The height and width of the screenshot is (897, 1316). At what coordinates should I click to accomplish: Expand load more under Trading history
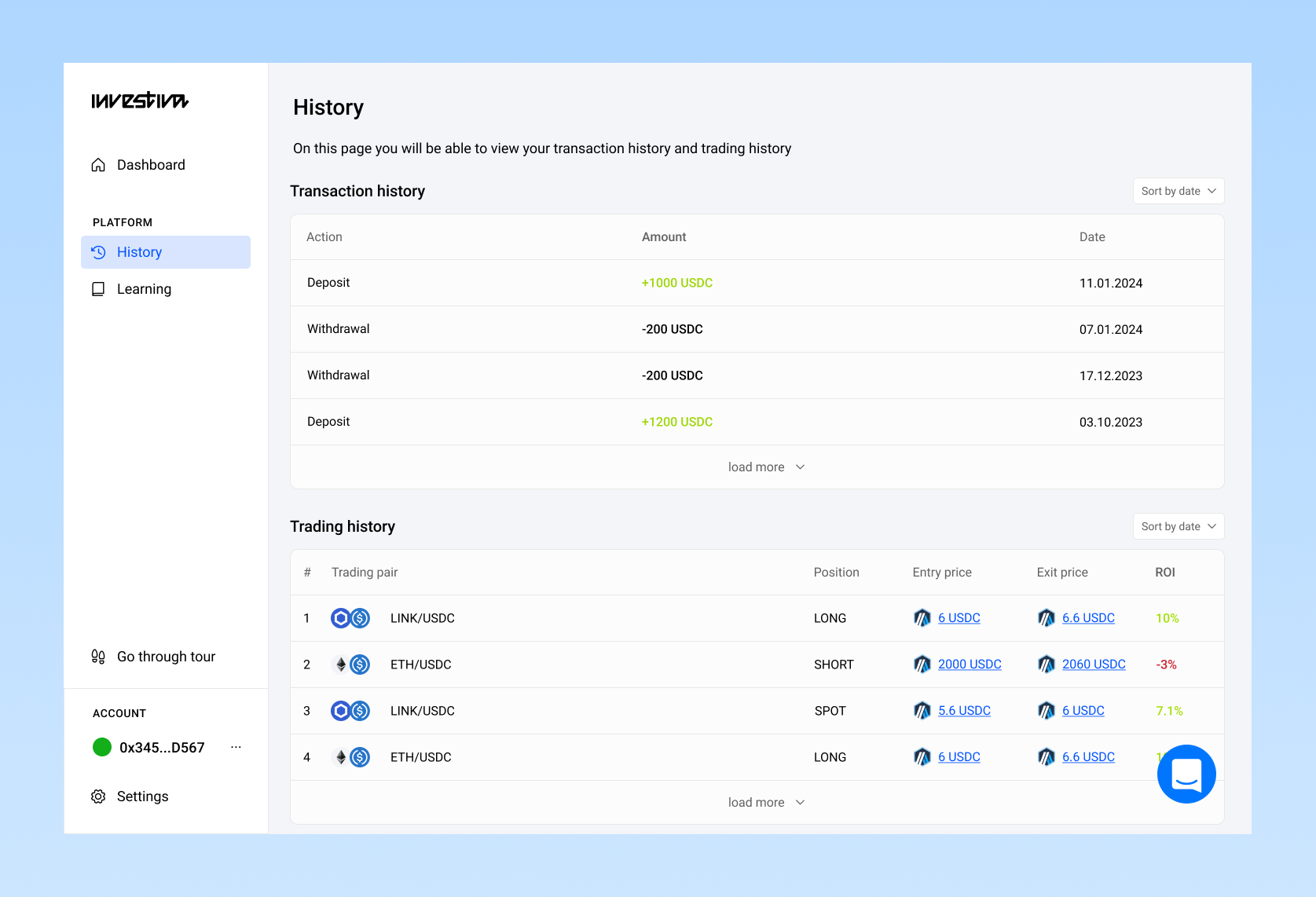tap(765, 803)
